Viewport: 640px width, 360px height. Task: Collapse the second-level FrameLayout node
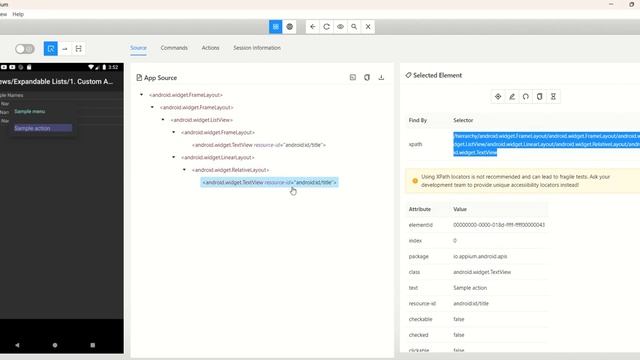(152, 107)
